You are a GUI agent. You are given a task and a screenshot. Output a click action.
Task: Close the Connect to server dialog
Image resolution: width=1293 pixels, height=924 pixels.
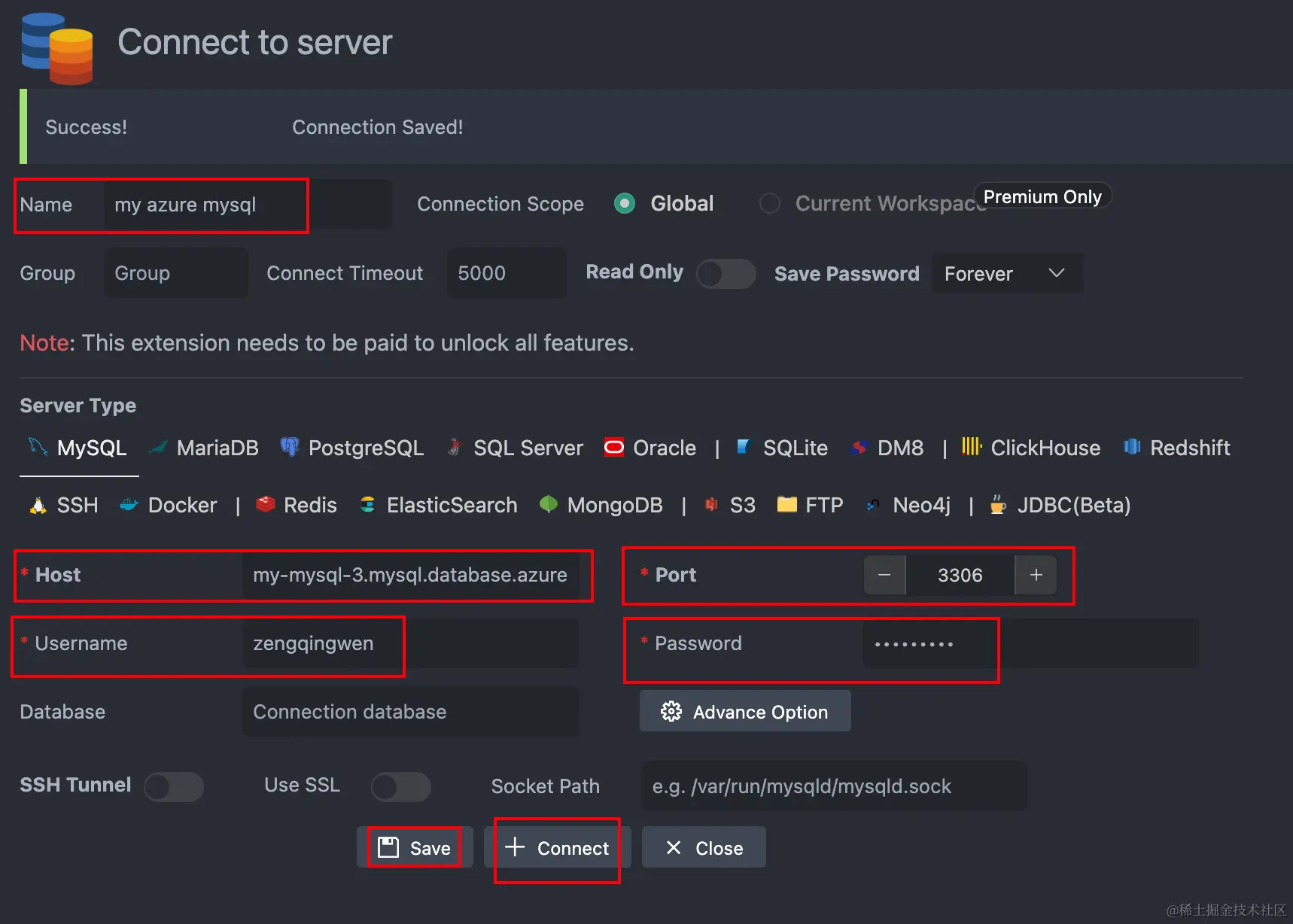(704, 847)
